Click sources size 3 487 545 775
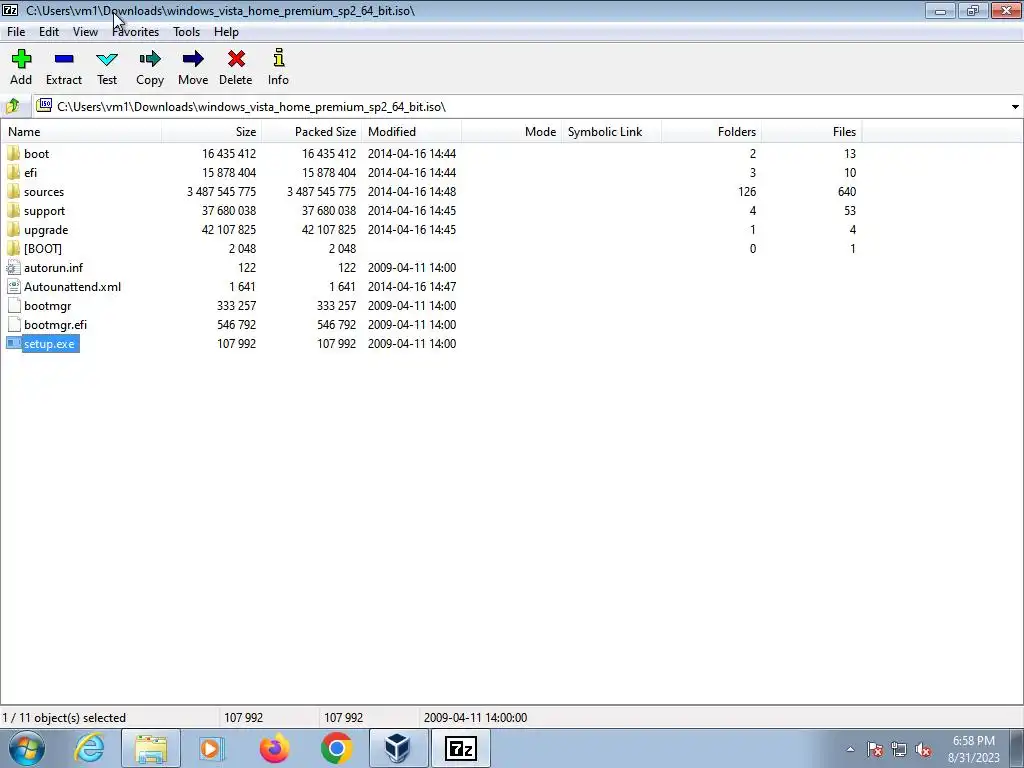This screenshot has width=1024, height=768. click(x=221, y=191)
